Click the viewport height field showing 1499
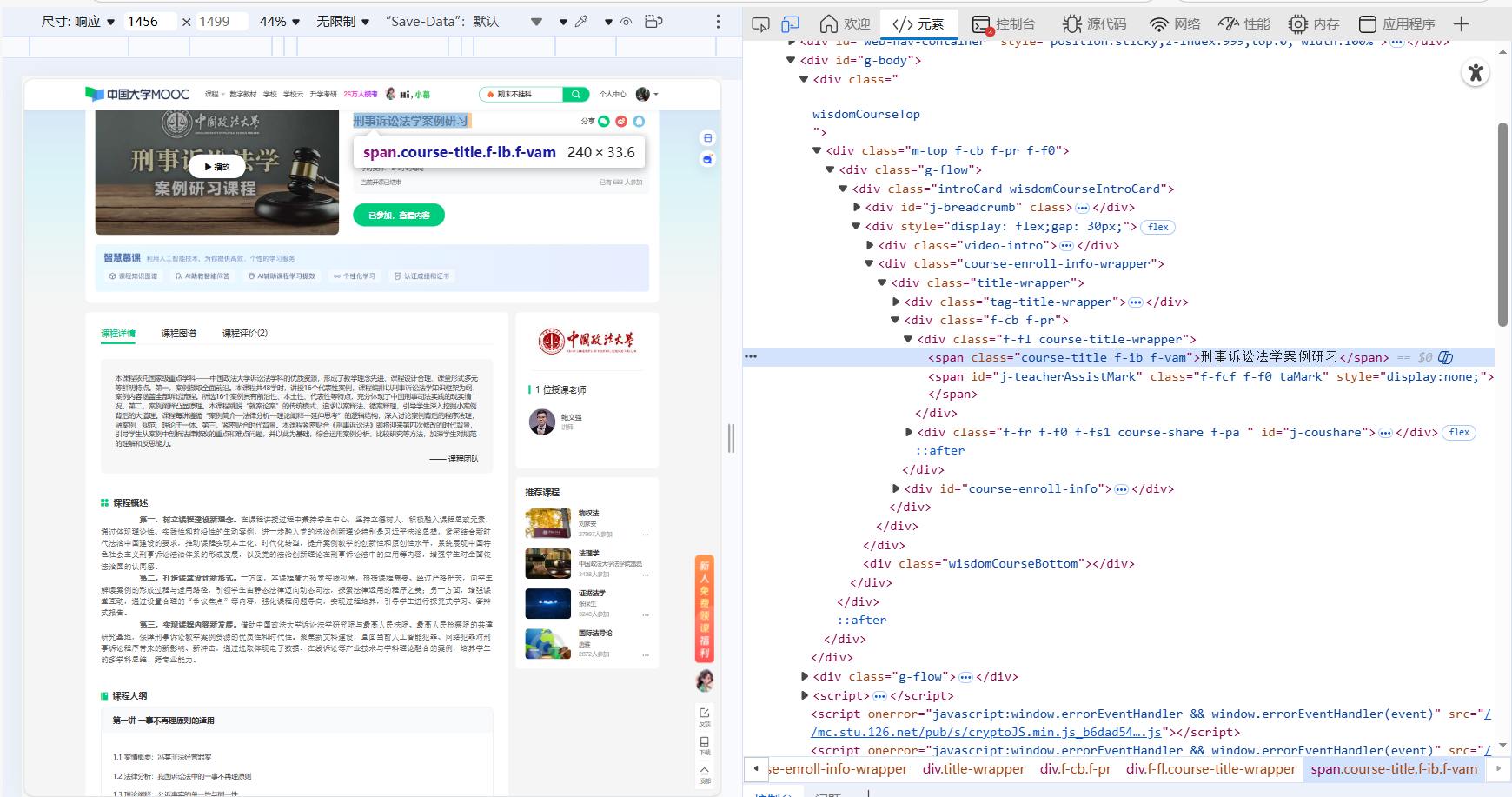Viewport: 1512px width, 797px height. point(221,22)
